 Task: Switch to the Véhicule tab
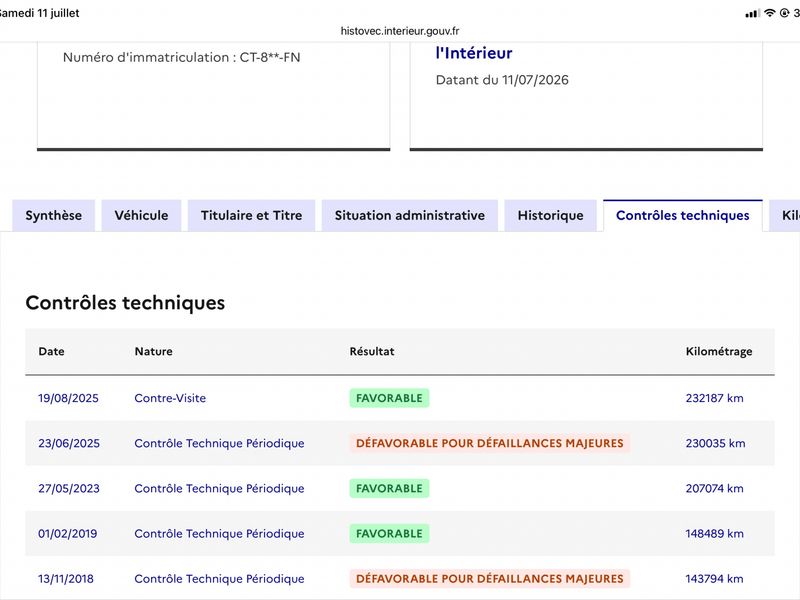pos(141,215)
